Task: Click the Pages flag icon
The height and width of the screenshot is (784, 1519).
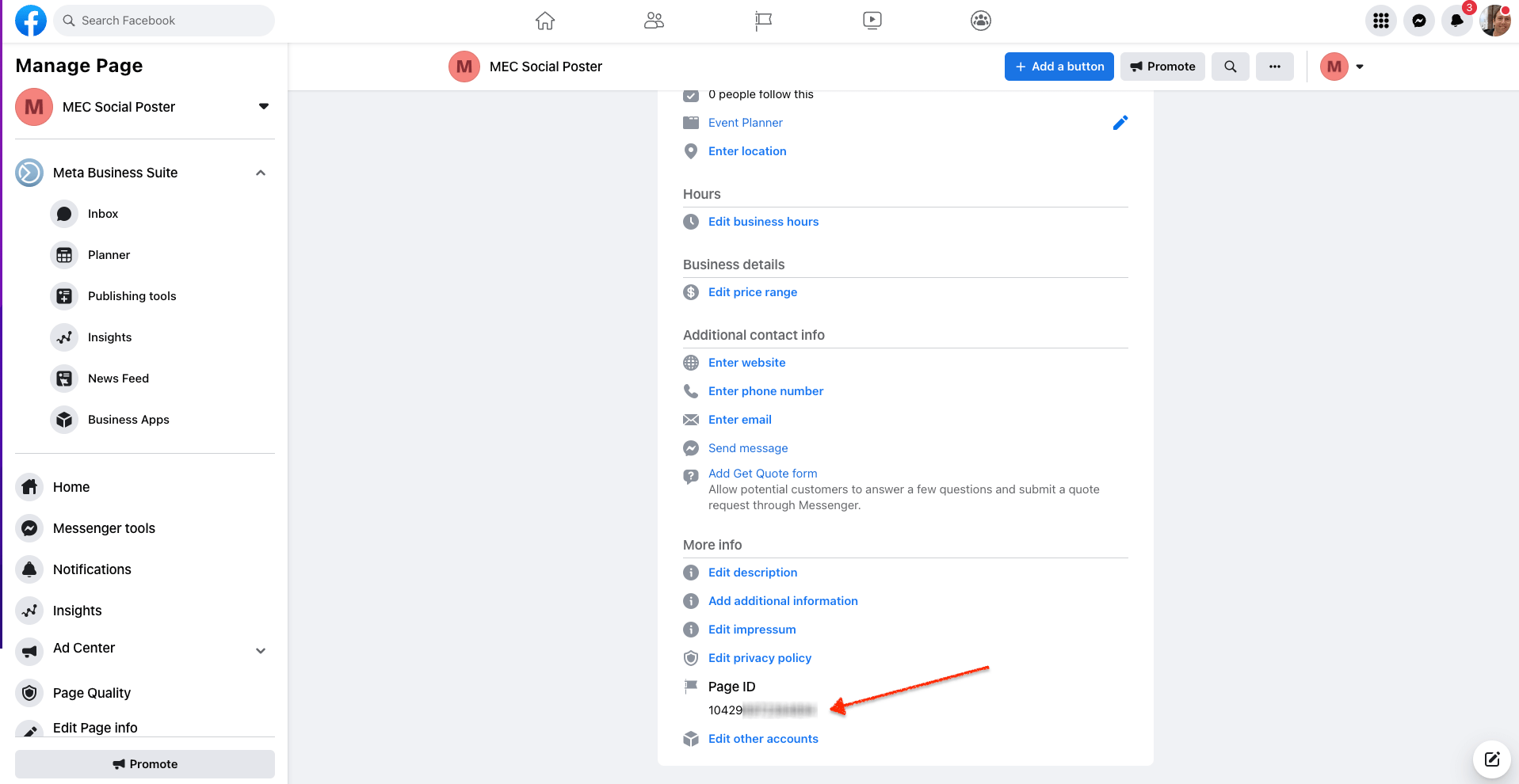Action: tap(763, 21)
